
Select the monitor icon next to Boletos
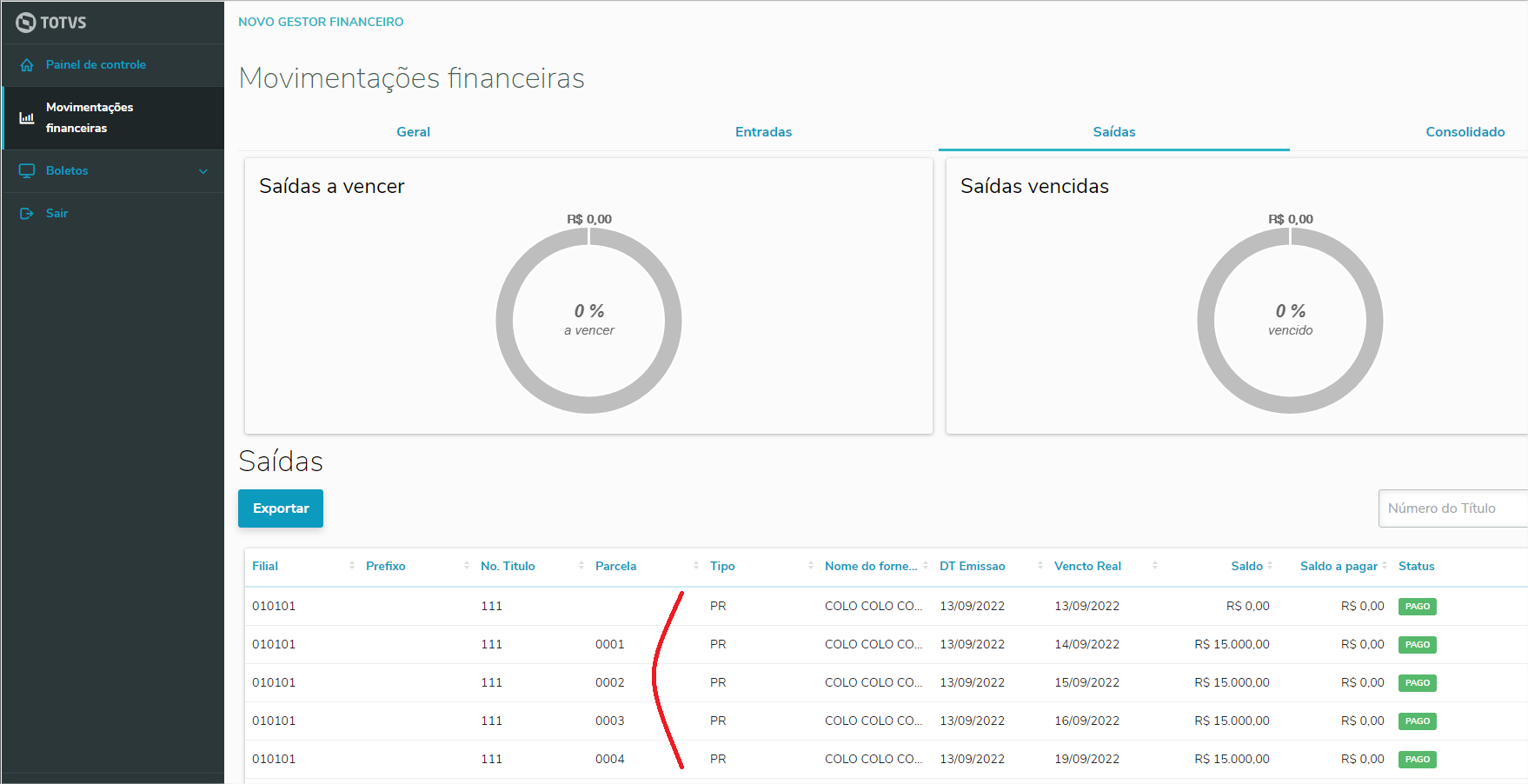(x=27, y=170)
